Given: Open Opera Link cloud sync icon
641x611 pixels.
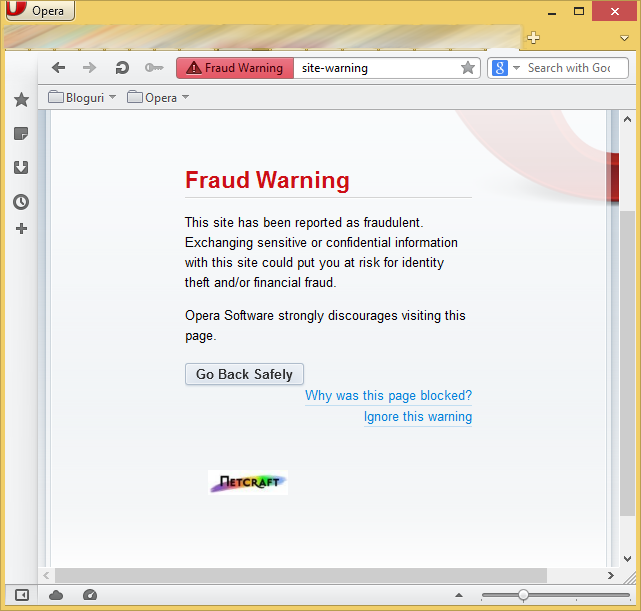Looking at the screenshot, I should pos(56,595).
